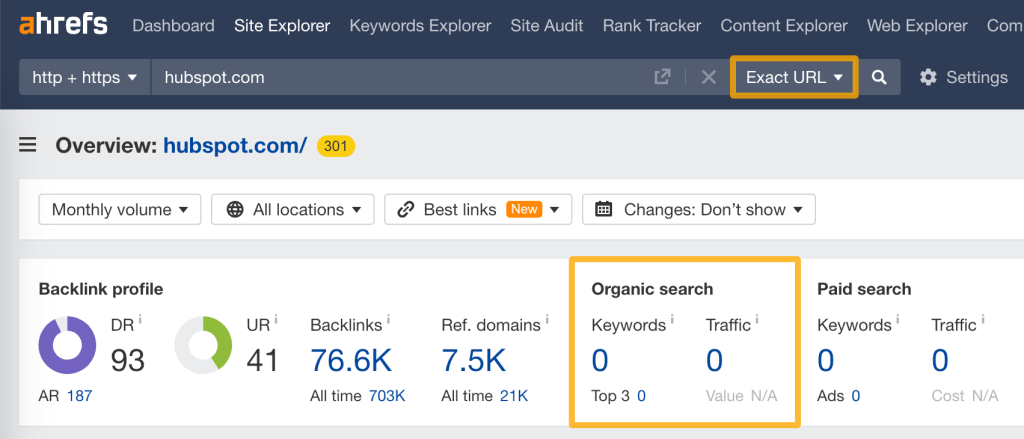Open All time backlinks 703K
Viewport: 1024px width, 439px height.
pyautogui.click(x=387, y=396)
